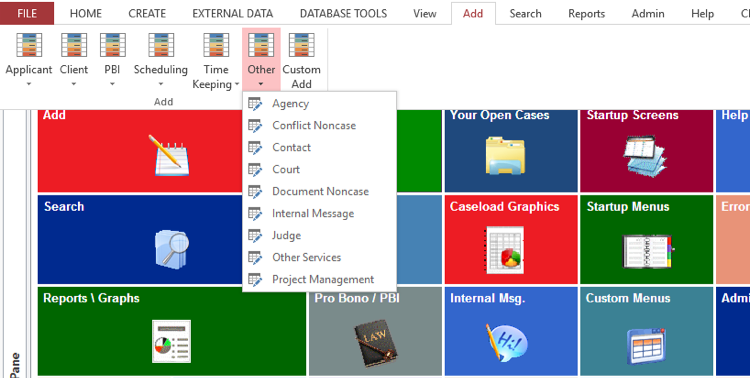Expand the Applicant dropdown arrow

coord(29,84)
